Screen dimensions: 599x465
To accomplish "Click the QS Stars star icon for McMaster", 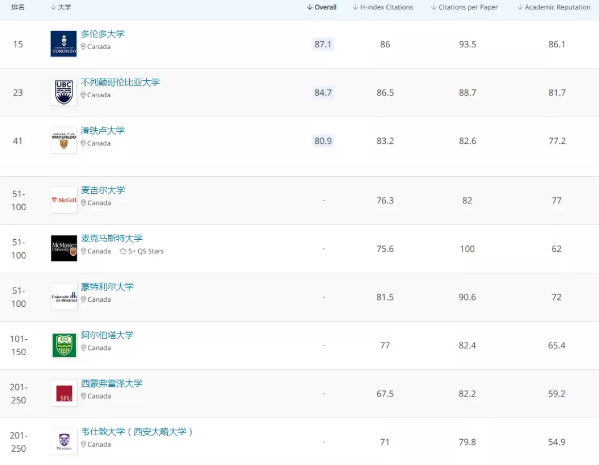I will coord(123,251).
